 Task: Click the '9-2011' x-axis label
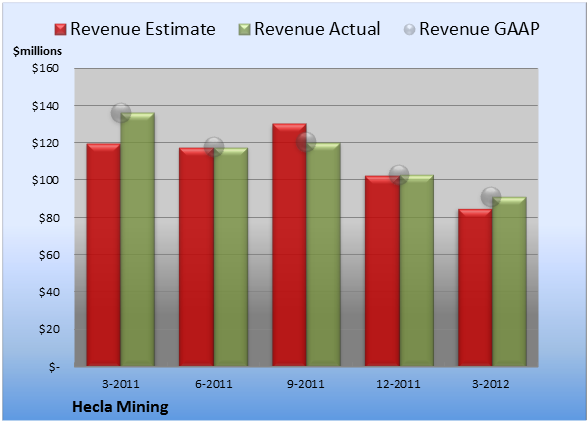coord(306,384)
